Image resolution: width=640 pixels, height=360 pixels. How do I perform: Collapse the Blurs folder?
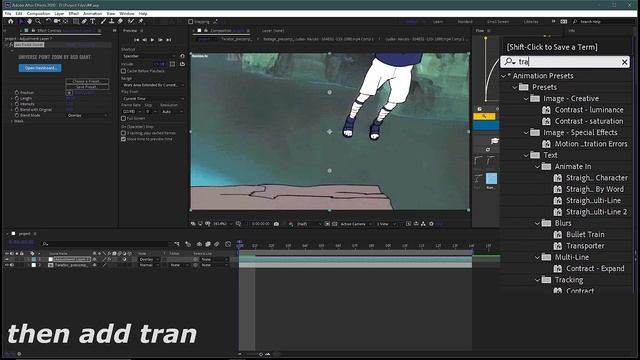(538, 223)
